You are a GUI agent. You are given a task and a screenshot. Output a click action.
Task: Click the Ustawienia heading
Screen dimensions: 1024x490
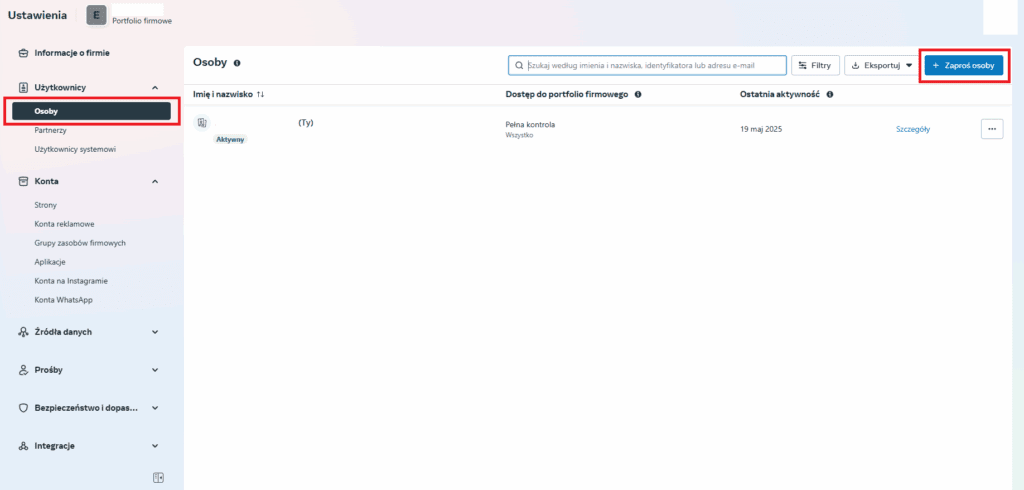37,16
